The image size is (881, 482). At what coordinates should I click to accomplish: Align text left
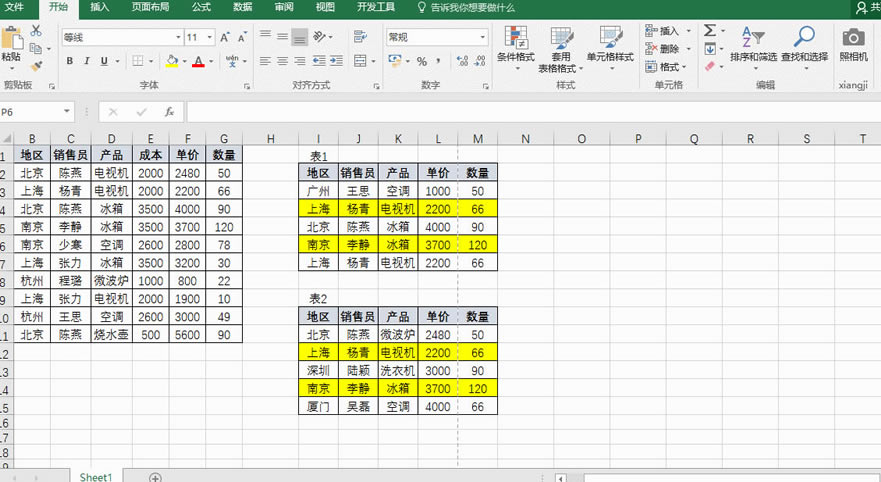click(x=265, y=61)
